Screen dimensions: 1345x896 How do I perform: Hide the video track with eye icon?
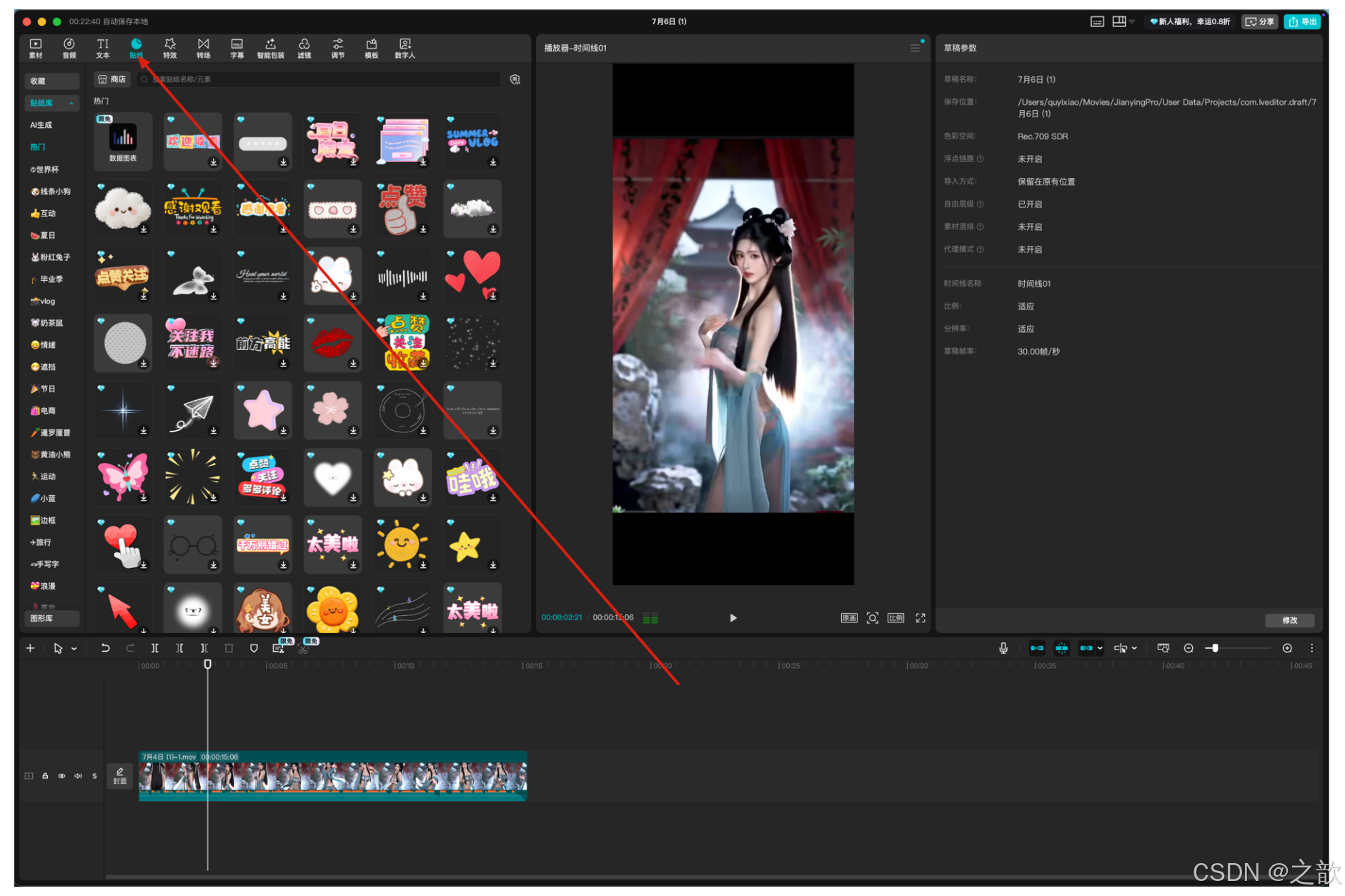tap(61, 776)
